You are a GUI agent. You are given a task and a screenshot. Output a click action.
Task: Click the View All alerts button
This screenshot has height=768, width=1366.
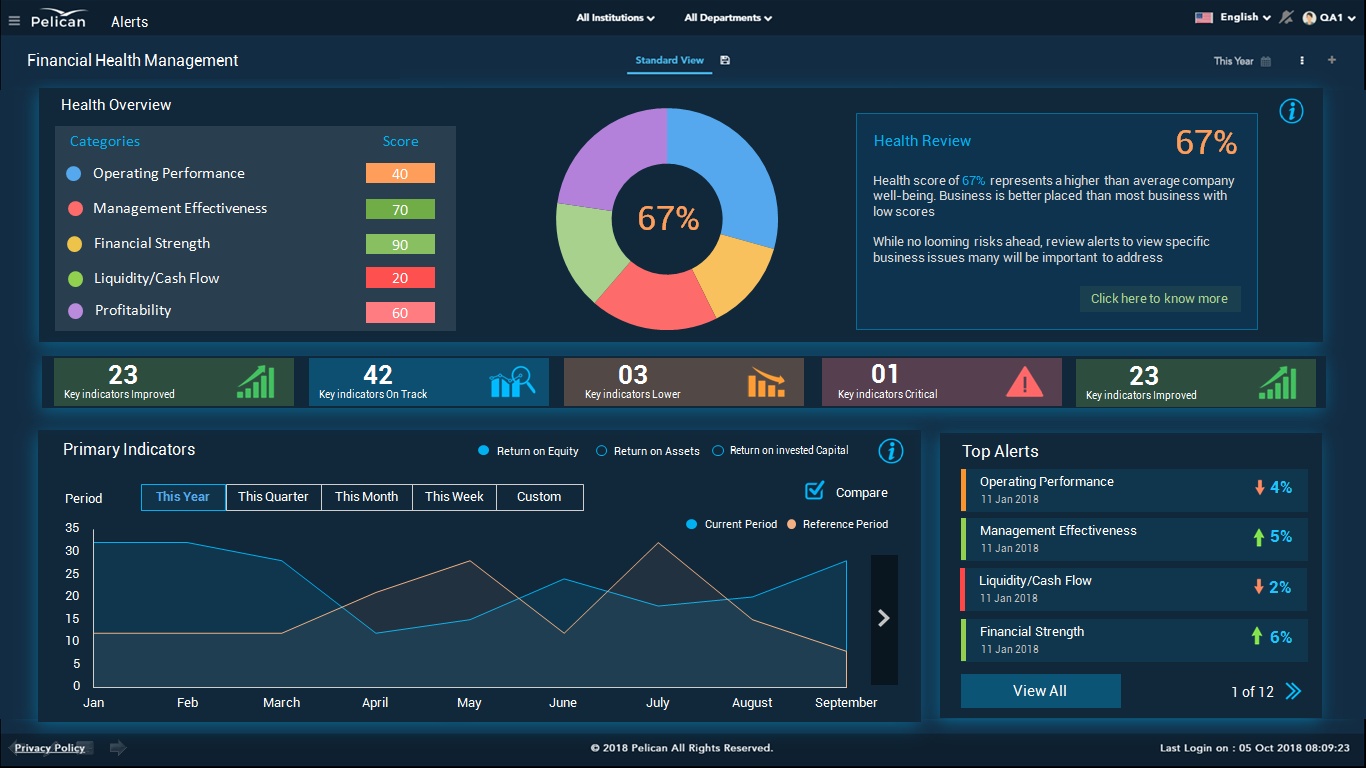pos(1040,691)
